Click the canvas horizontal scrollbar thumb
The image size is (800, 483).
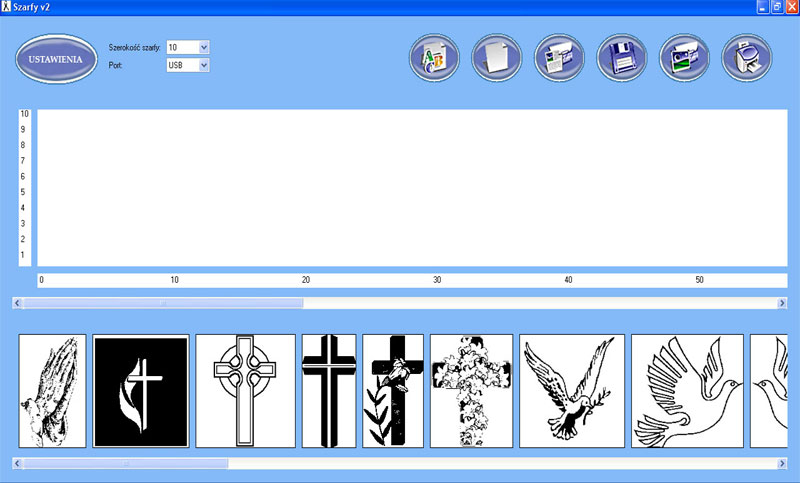[x=163, y=303]
